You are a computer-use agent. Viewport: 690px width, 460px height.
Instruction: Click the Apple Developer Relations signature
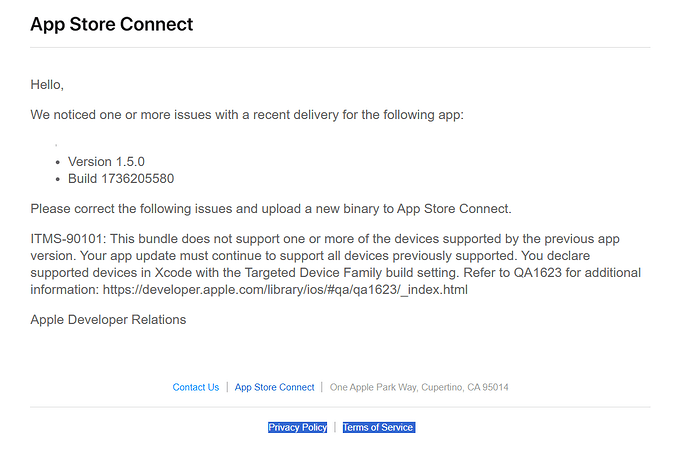point(108,320)
